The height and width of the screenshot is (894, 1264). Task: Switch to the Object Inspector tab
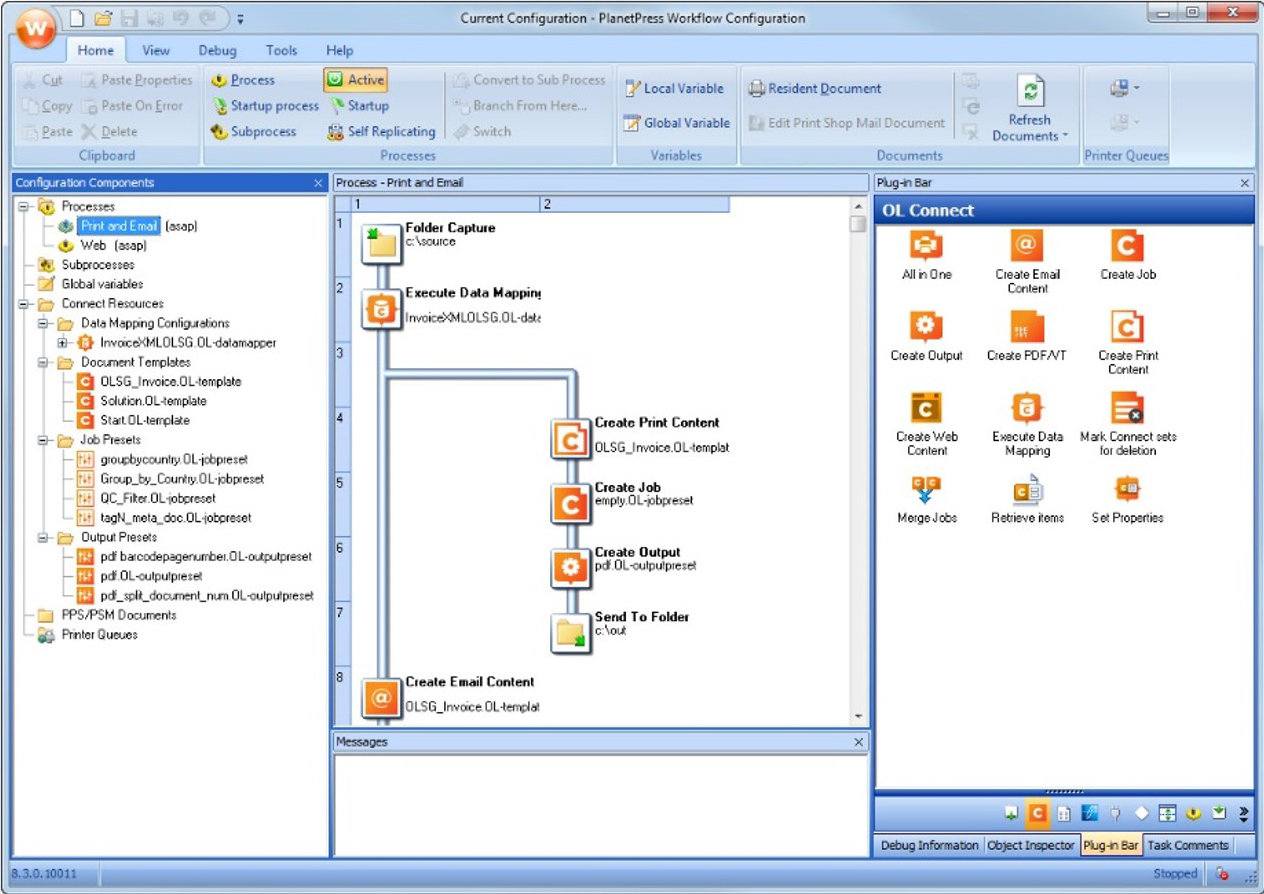click(x=1031, y=845)
